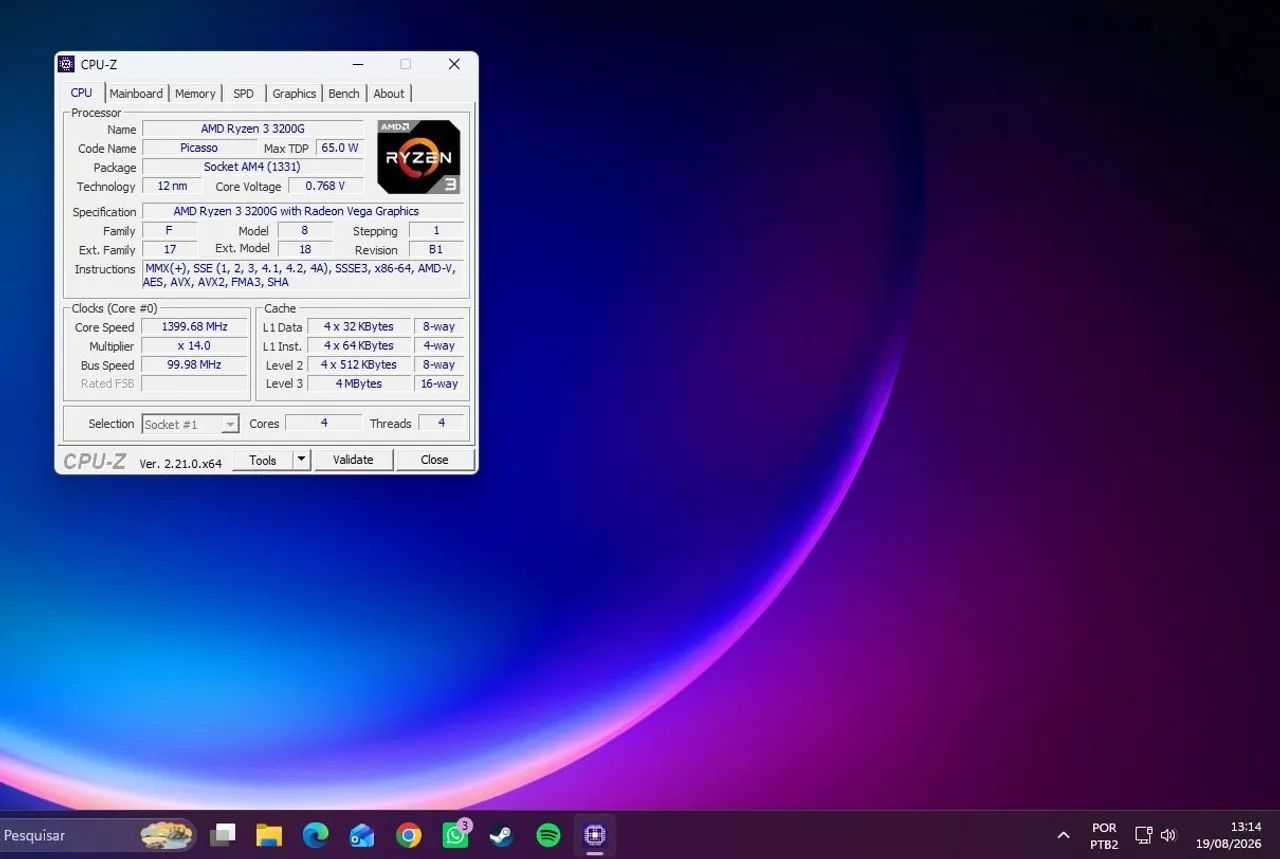1280x859 pixels.
Task: Click the Package value Socket AM4 (1331)
Action: (x=253, y=167)
